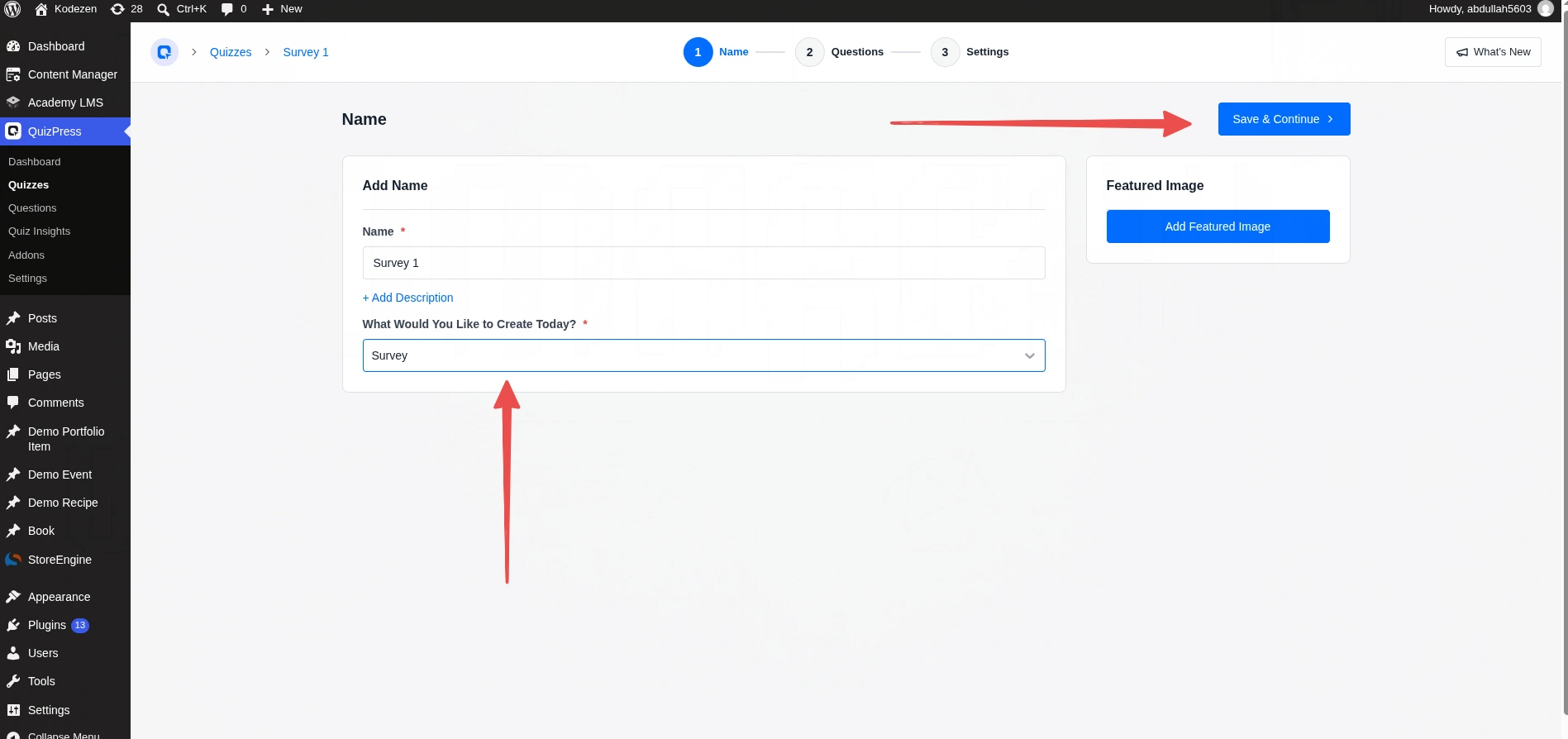The image size is (1568, 739).
Task: Go to step 3 Settings
Action: [970, 52]
